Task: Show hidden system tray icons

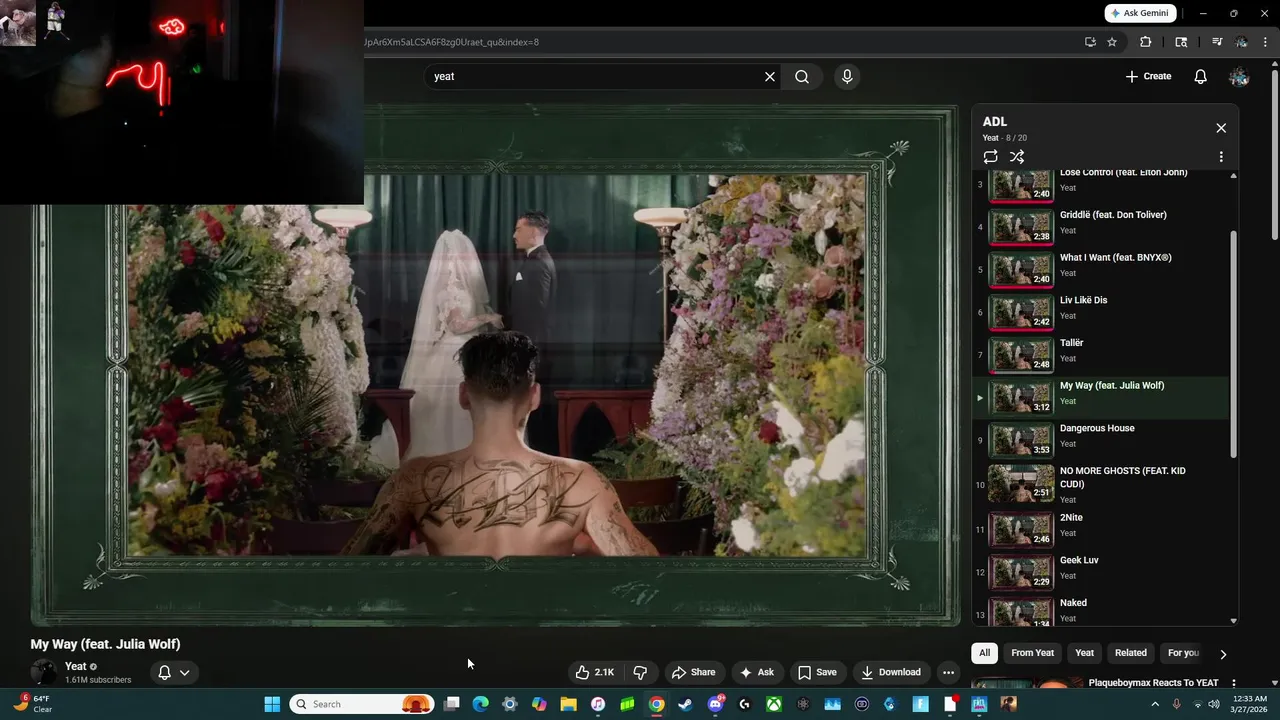Action: pos(1156,704)
